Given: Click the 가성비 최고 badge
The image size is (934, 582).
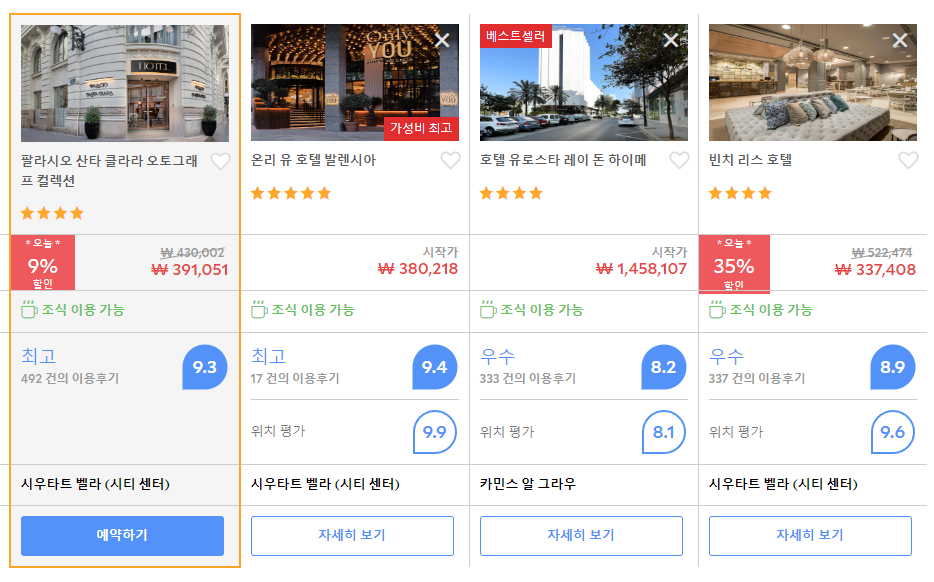Looking at the screenshot, I should click(x=421, y=128).
